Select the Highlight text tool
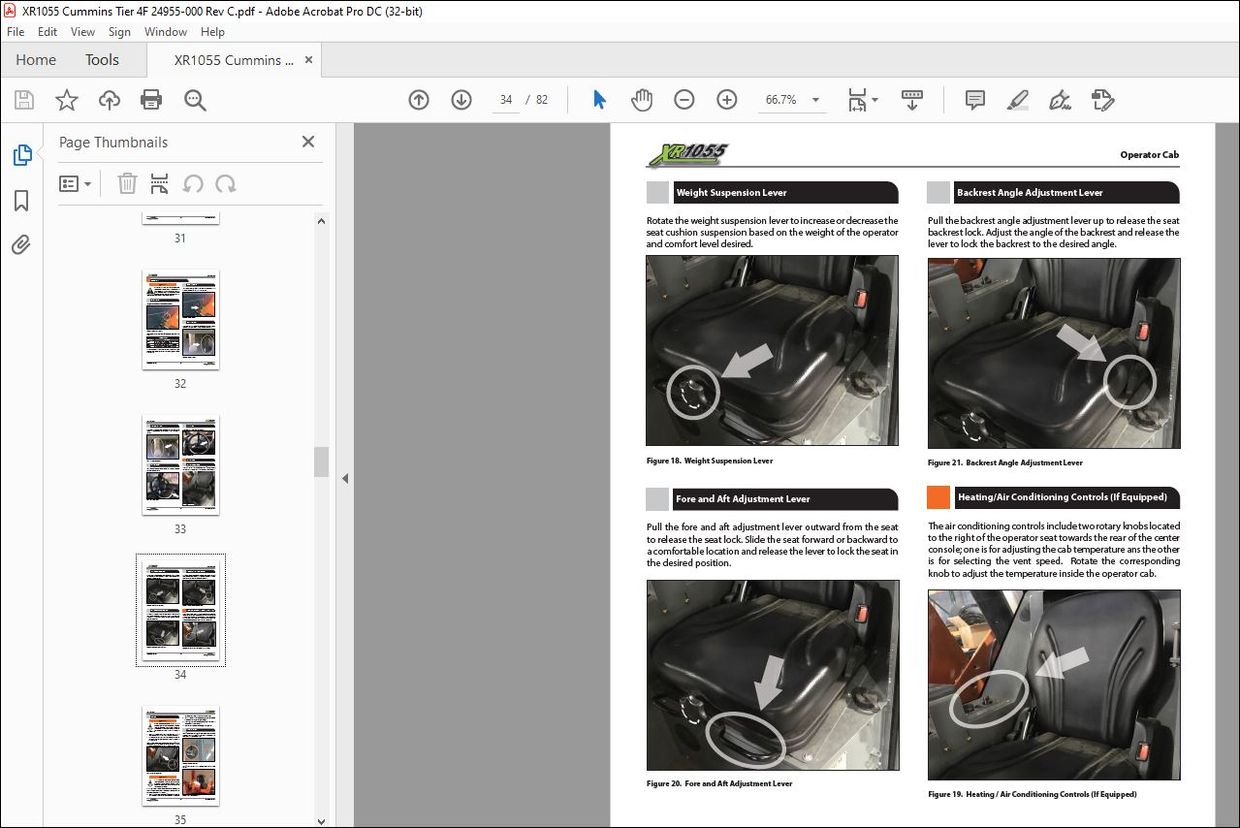The image size is (1240, 828). pyautogui.click(x=1017, y=99)
